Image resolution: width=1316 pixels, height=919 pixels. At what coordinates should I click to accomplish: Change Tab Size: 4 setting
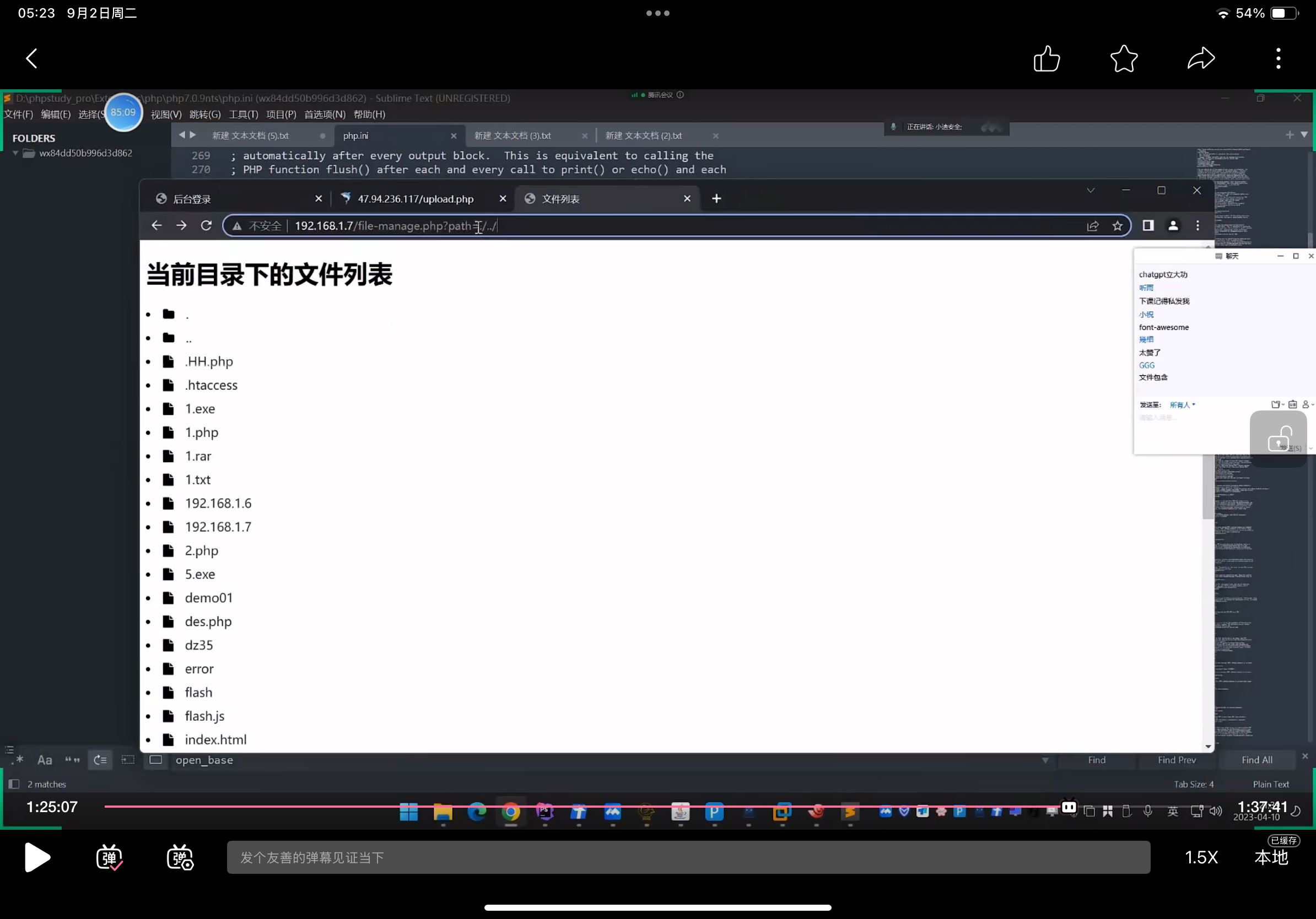1193,785
